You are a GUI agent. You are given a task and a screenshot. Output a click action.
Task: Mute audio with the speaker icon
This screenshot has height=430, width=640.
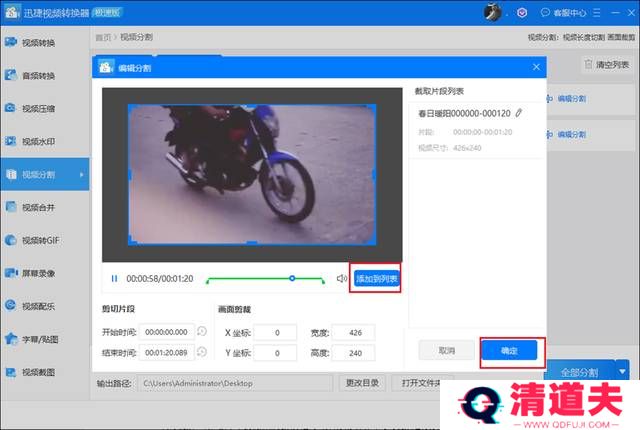coord(342,278)
